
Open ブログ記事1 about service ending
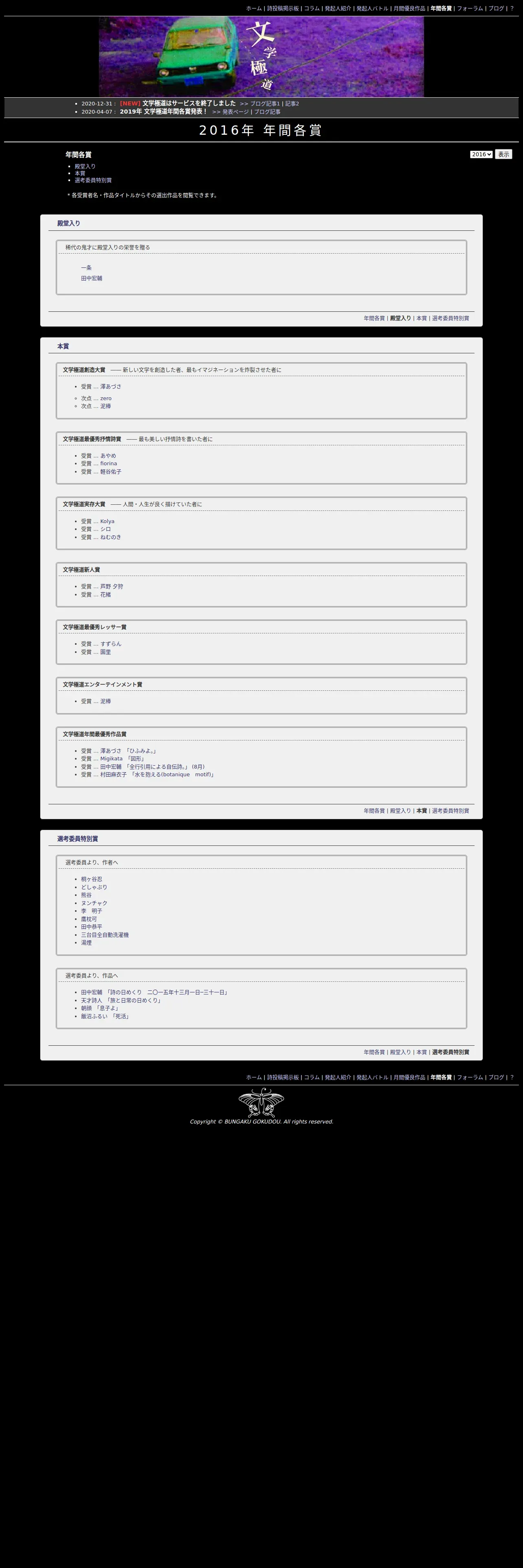(x=265, y=103)
